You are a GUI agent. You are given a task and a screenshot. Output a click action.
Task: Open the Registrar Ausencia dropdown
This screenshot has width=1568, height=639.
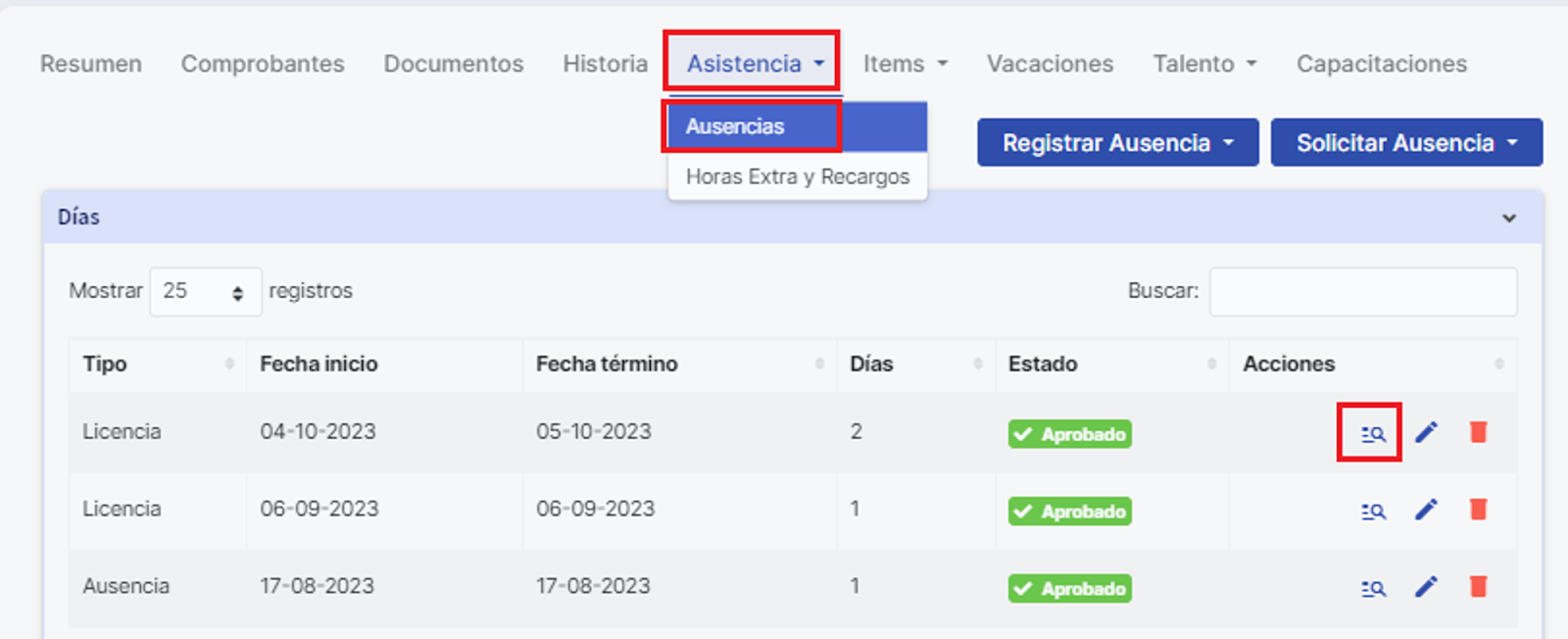[x=1117, y=143]
